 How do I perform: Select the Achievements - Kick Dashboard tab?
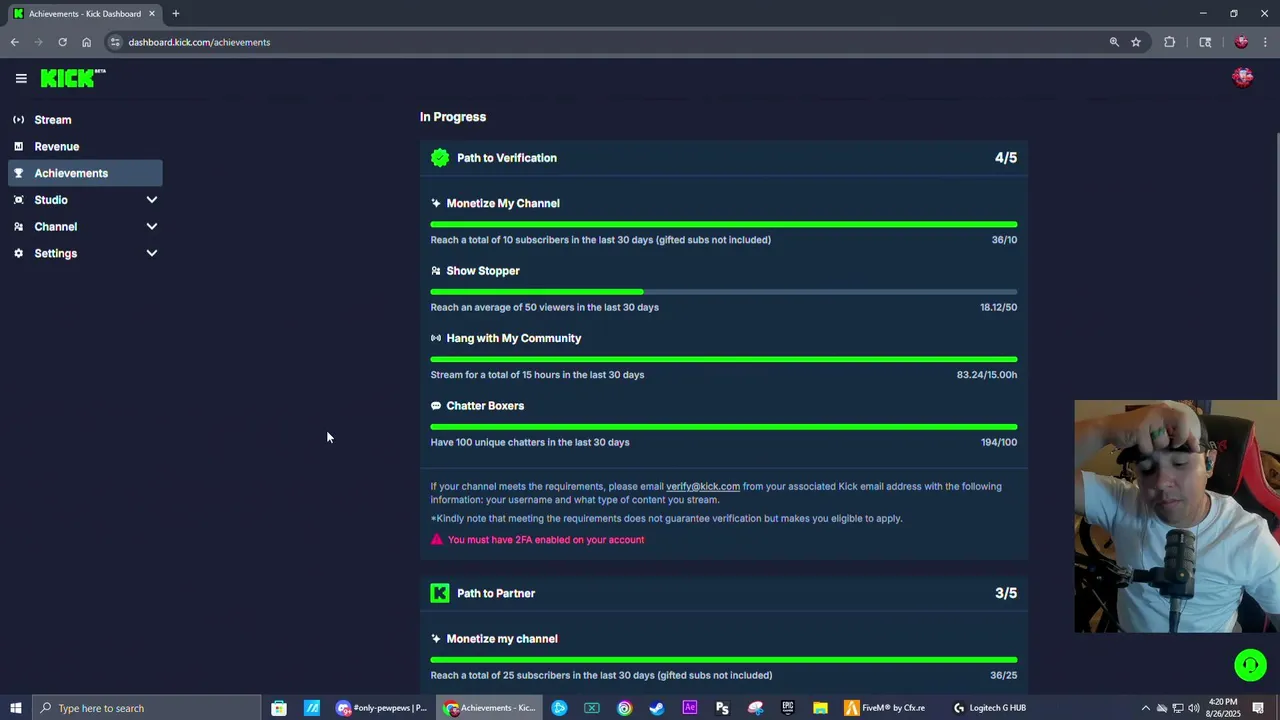pyautogui.click(x=84, y=14)
